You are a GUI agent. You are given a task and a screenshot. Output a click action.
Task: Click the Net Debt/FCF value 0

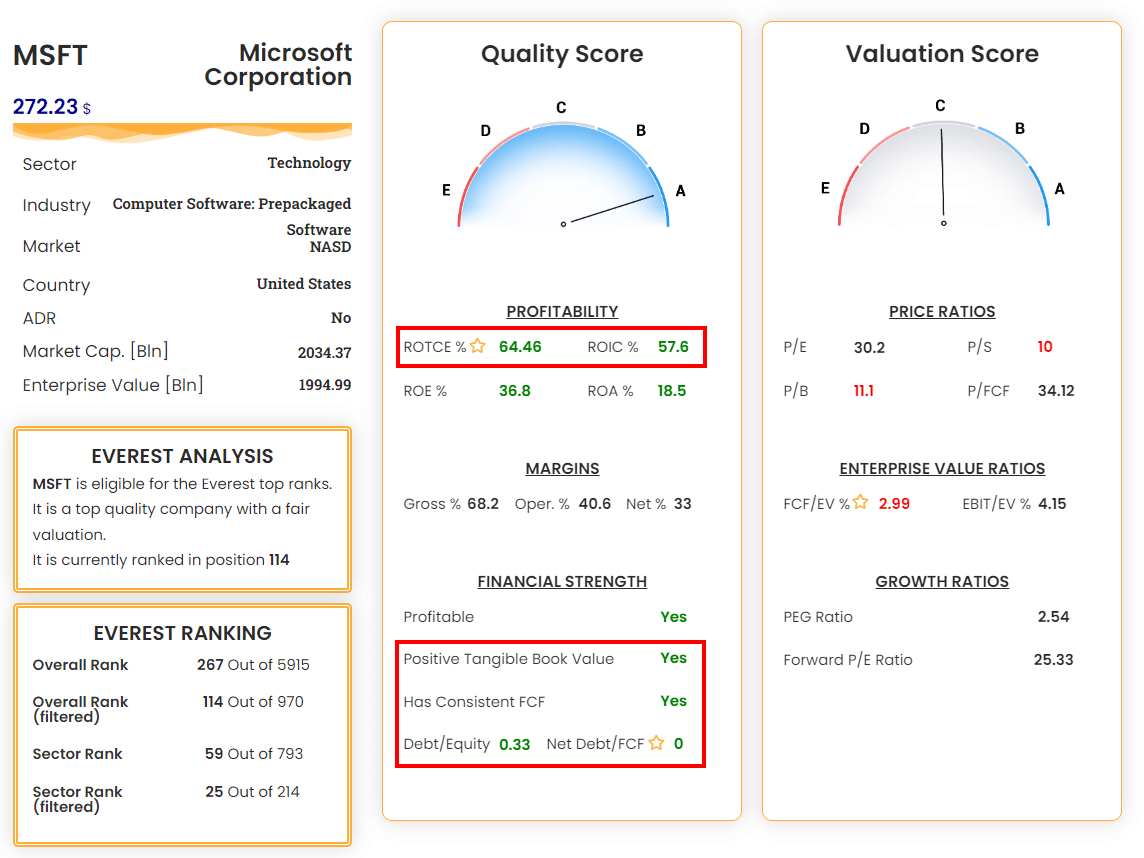[679, 743]
